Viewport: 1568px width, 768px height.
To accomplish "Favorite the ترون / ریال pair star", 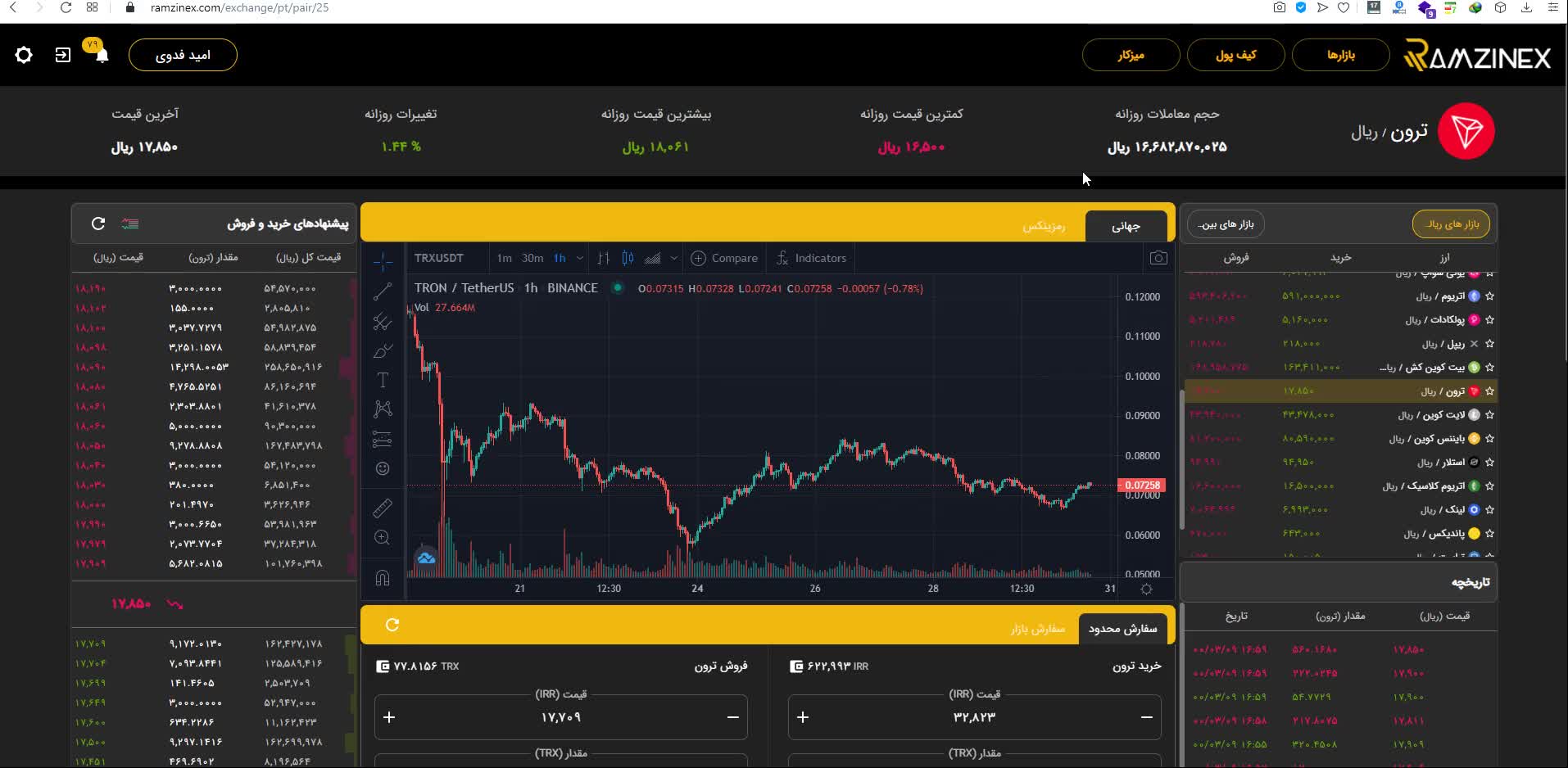I will pyautogui.click(x=1489, y=391).
